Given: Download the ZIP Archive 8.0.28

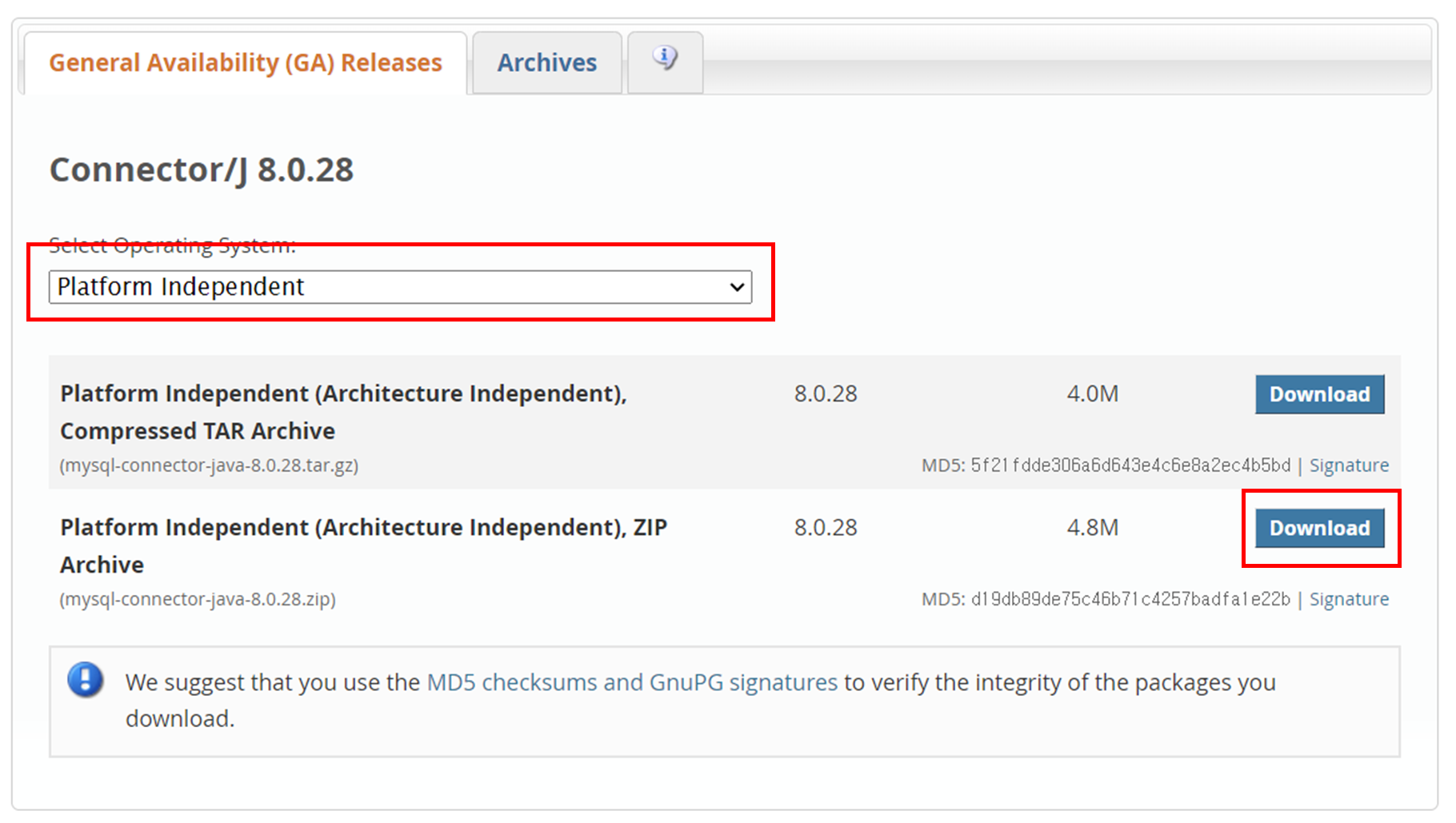Looking at the screenshot, I should coord(1319,528).
